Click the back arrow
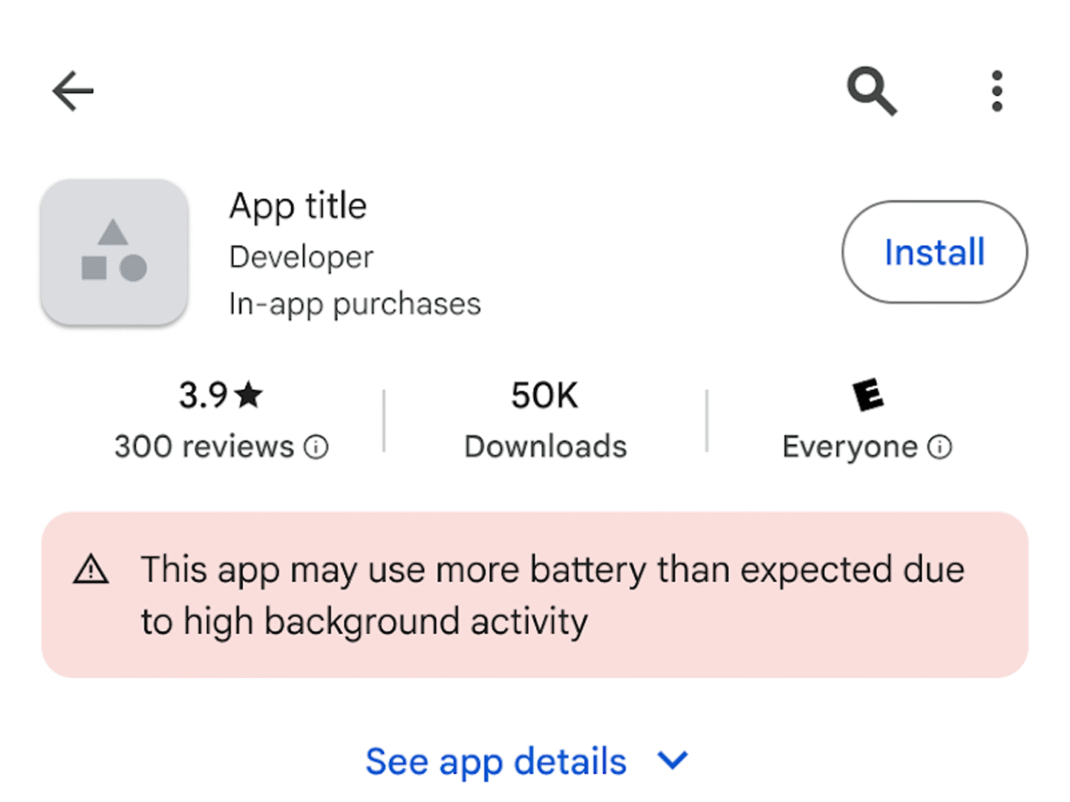Viewport: 1070px width, 802px height. coord(71,91)
